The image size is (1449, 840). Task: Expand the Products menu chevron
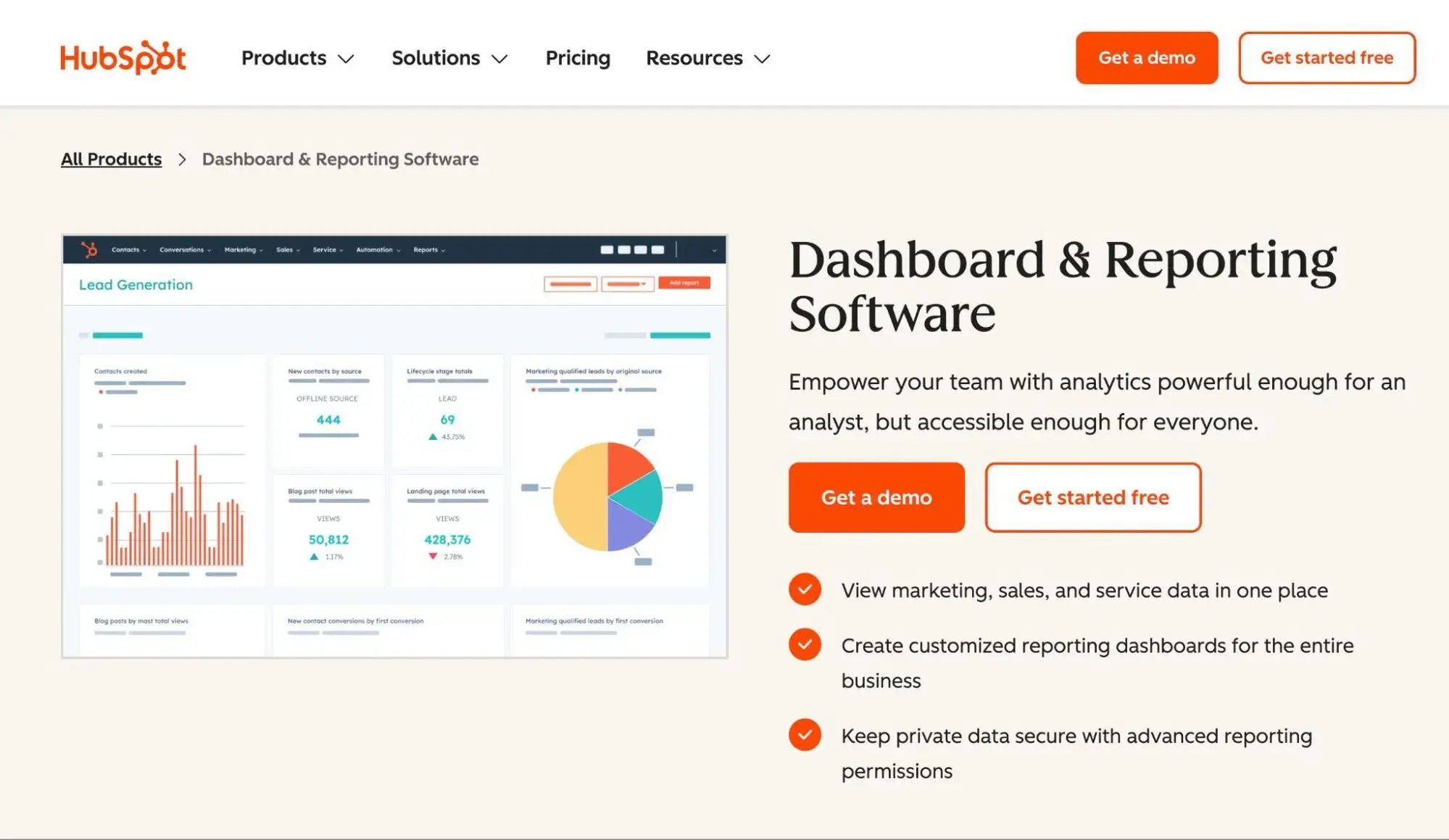pos(346,59)
